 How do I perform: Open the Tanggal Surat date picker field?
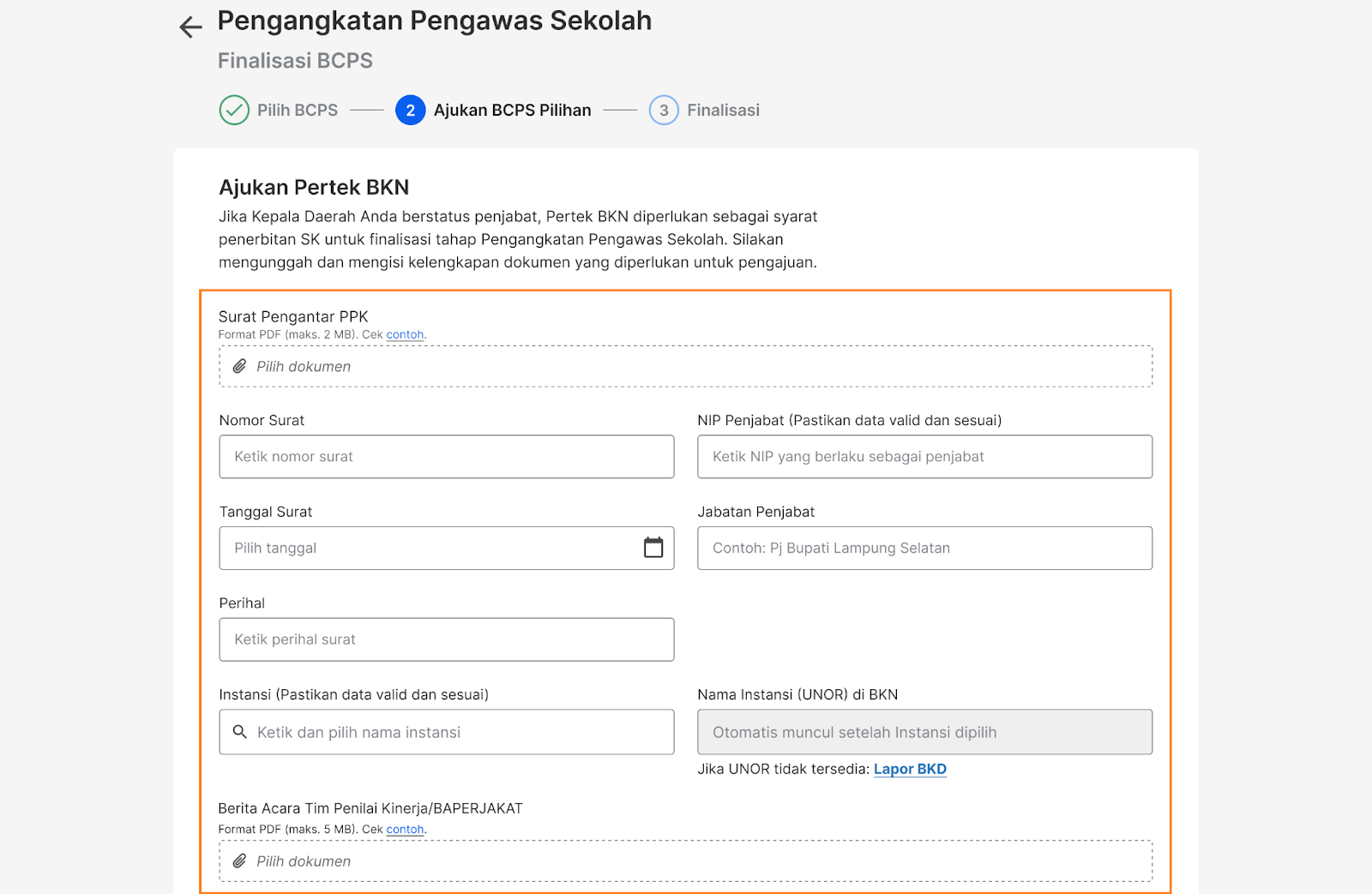tap(447, 548)
